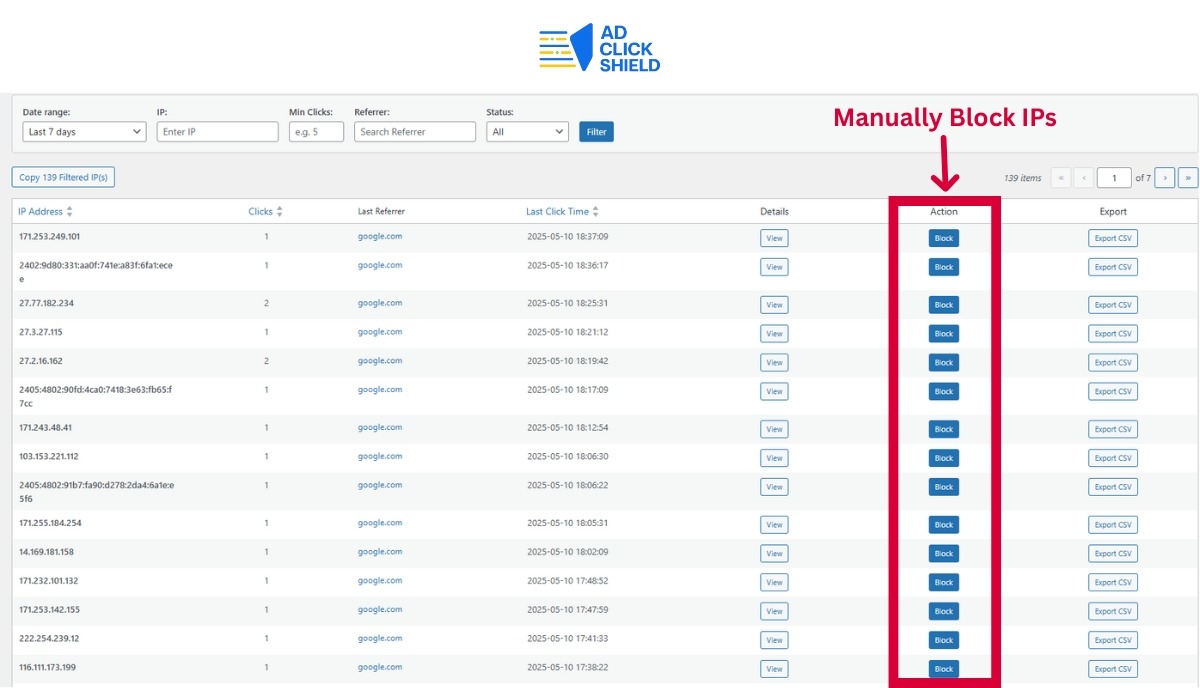Sort by IP Address column
The width and height of the screenshot is (1200, 688).
pyautogui.click(x=40, y=211)
